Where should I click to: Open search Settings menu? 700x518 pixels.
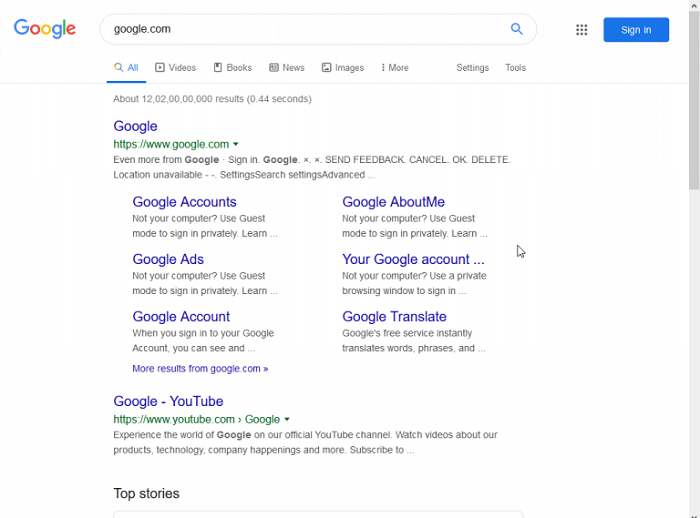pyautogui.click(x=472, y=68)
